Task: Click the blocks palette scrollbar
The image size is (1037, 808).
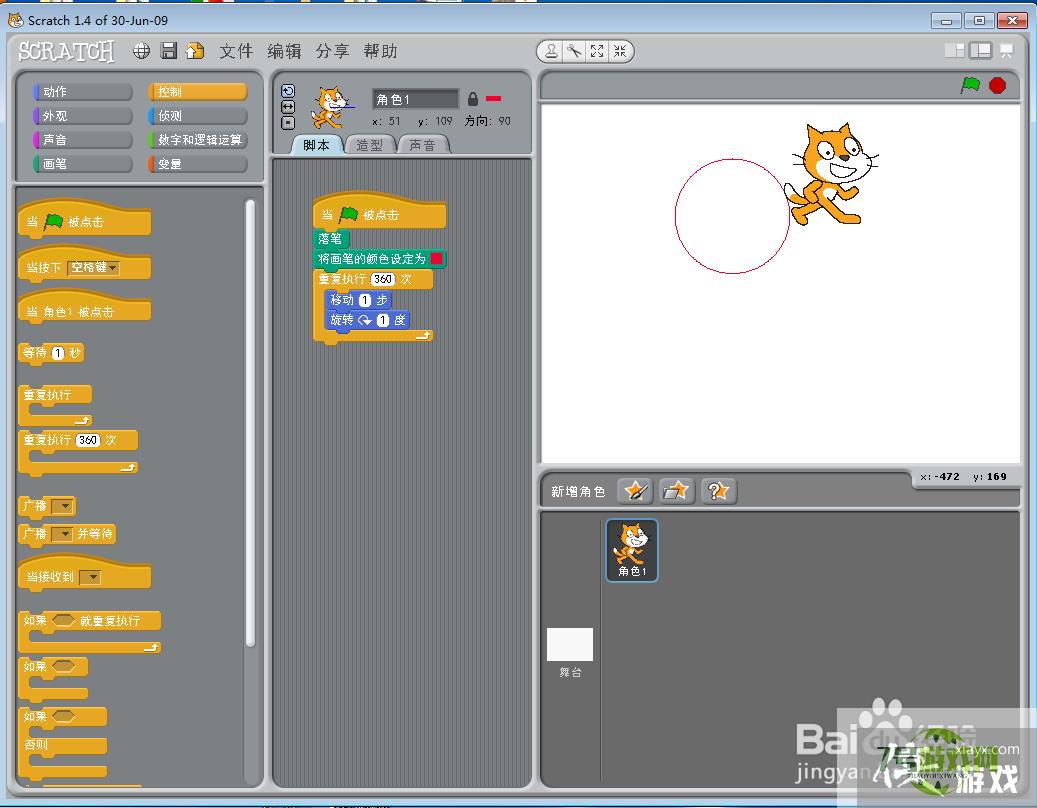Action: (x=250, y=423)
